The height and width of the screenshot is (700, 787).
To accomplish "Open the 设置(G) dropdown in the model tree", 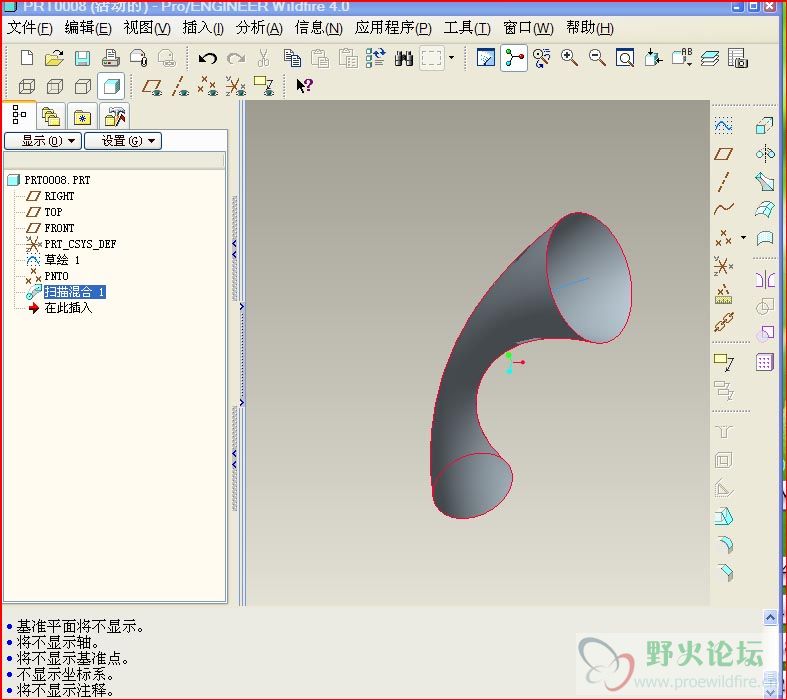I will (123, 141).
